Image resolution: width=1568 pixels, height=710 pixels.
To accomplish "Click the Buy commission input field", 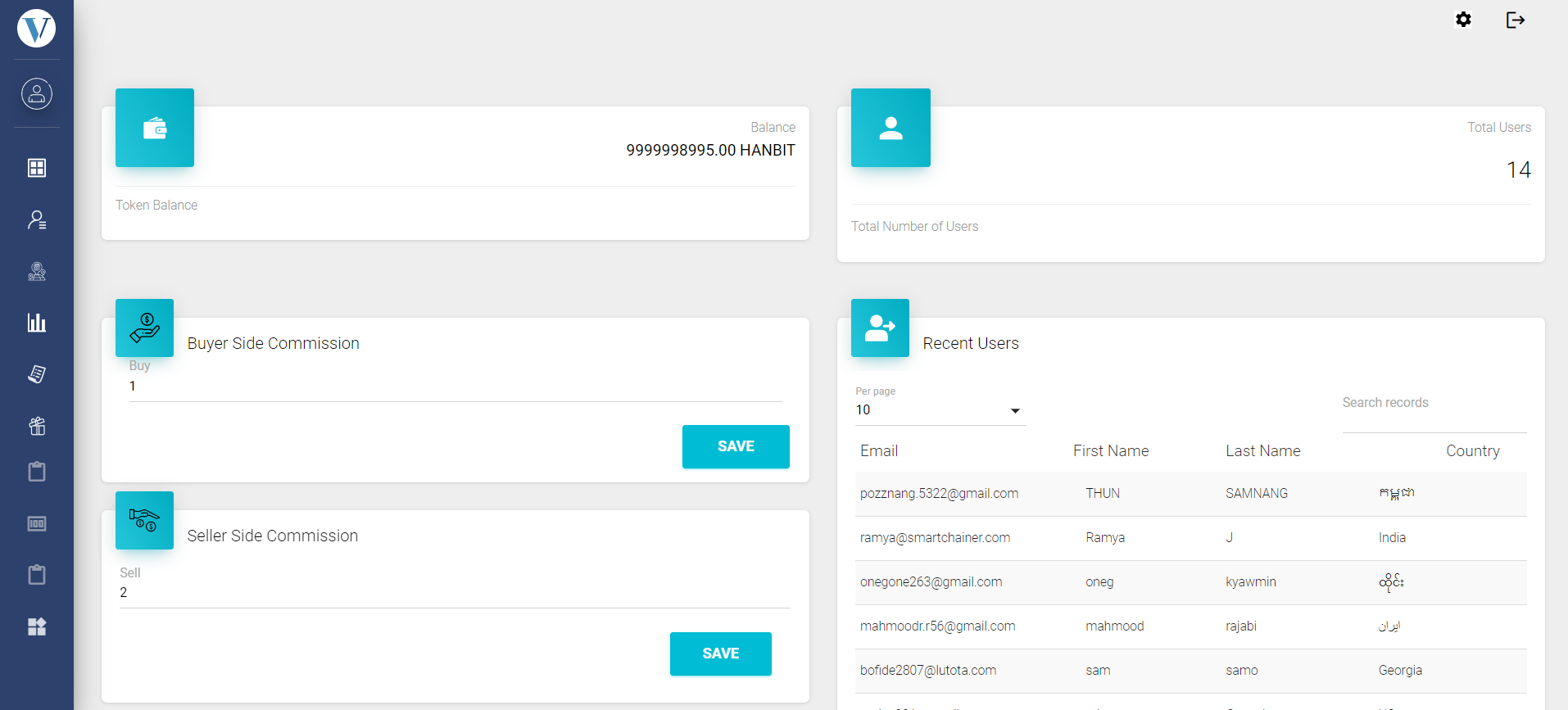I will click(x=455, y=387).
